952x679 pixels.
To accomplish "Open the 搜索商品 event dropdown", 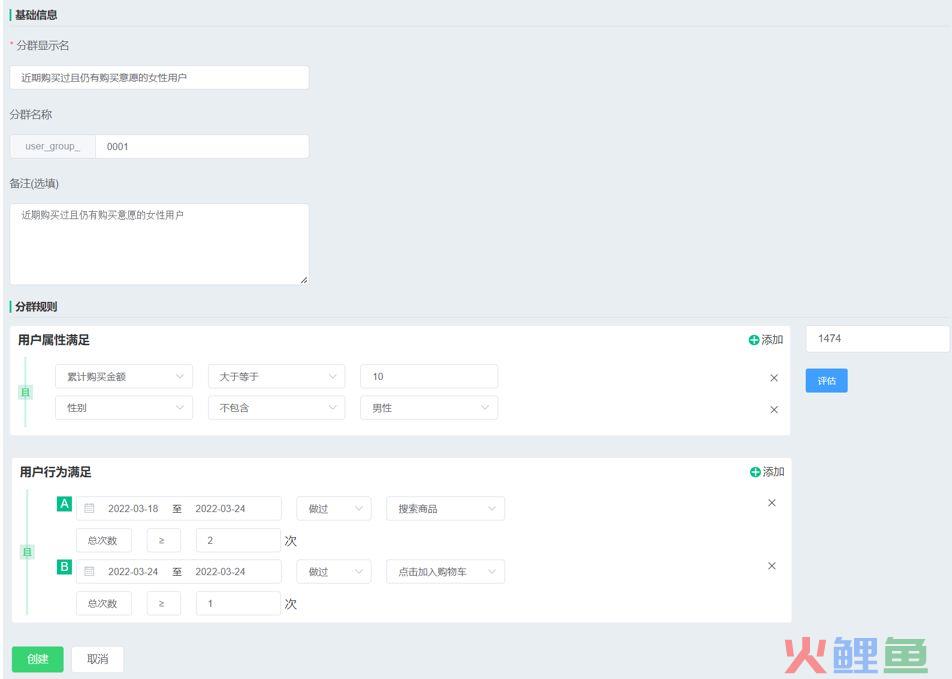I will tap(445, 509).
